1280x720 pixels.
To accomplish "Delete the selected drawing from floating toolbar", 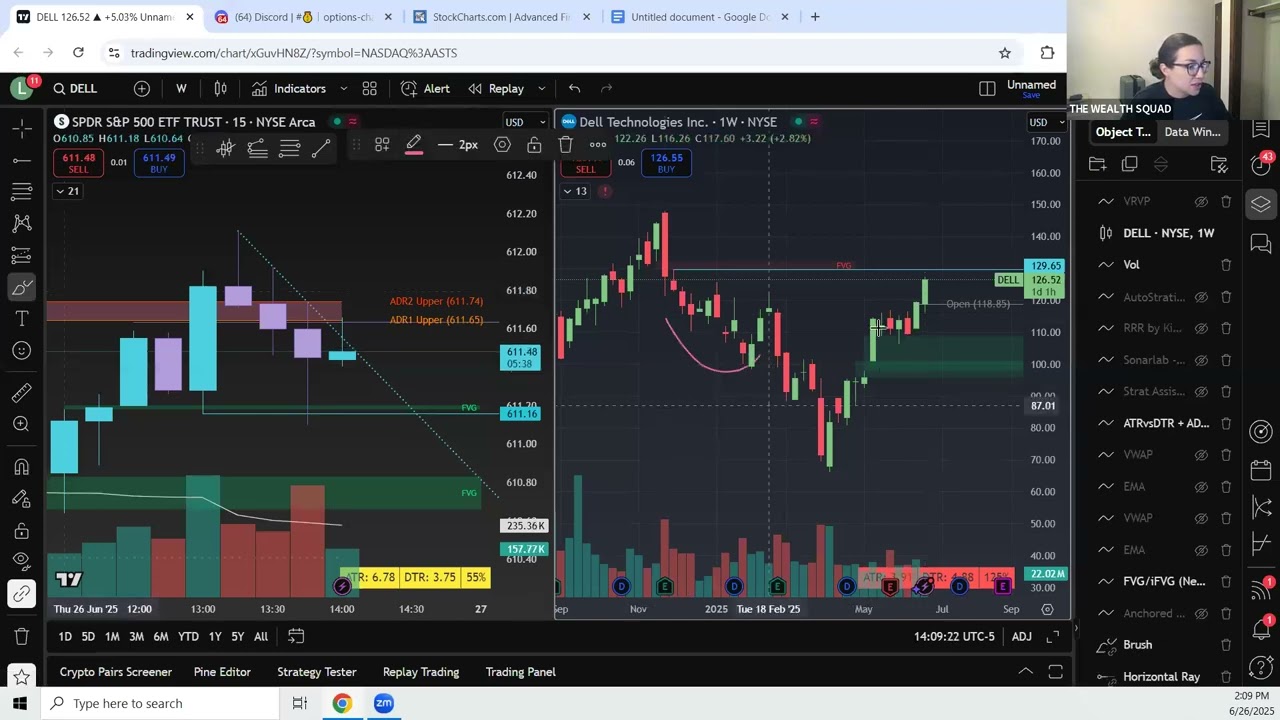I will coord(566,146).
